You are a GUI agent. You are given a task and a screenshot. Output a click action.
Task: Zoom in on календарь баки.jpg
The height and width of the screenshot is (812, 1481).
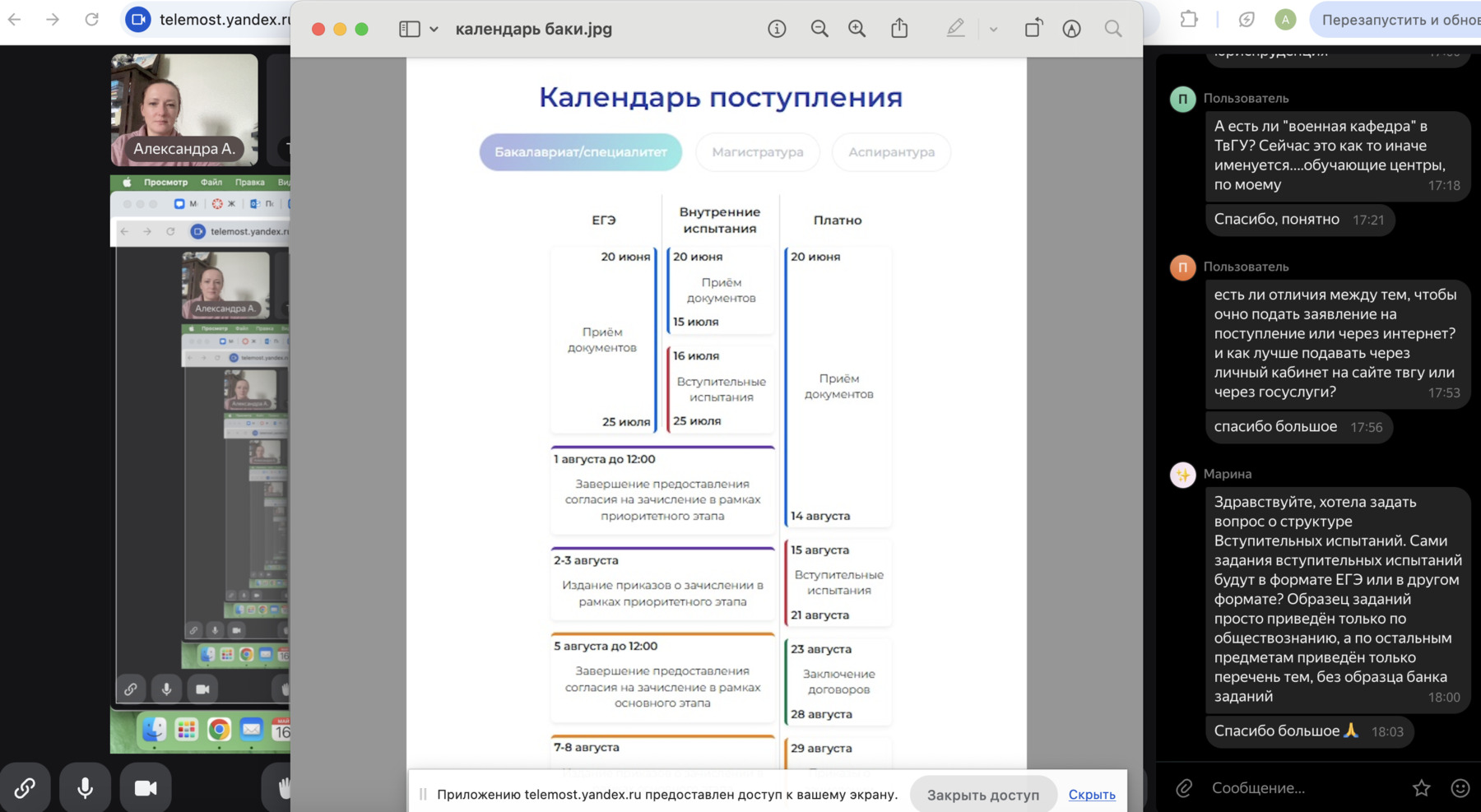click(857, 29)
